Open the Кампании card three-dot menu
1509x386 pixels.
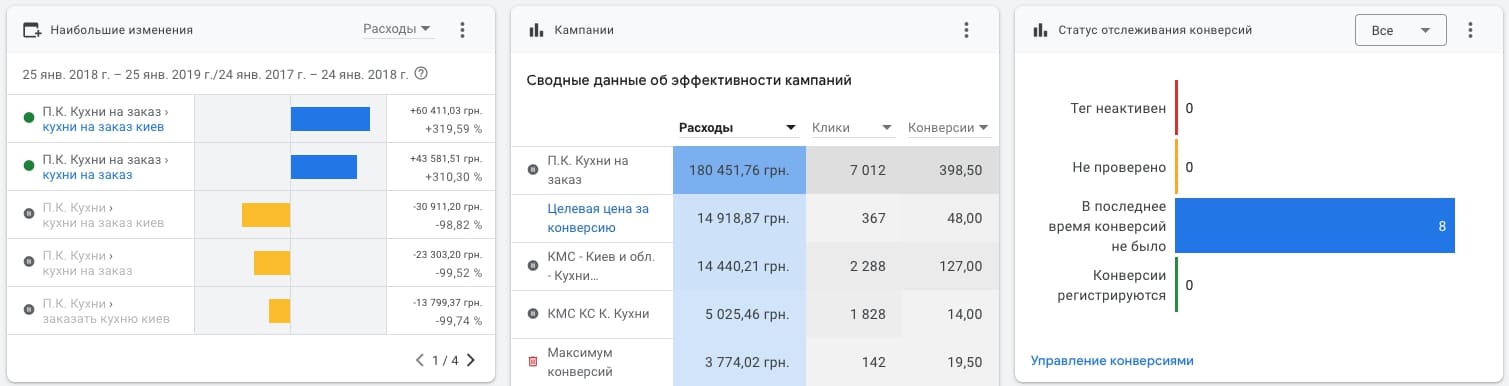click(966, 30)
